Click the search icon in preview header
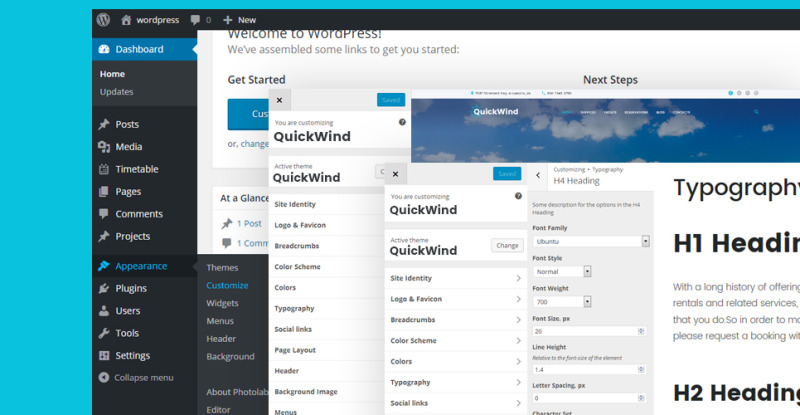800x415 pixels. (756, 112)
